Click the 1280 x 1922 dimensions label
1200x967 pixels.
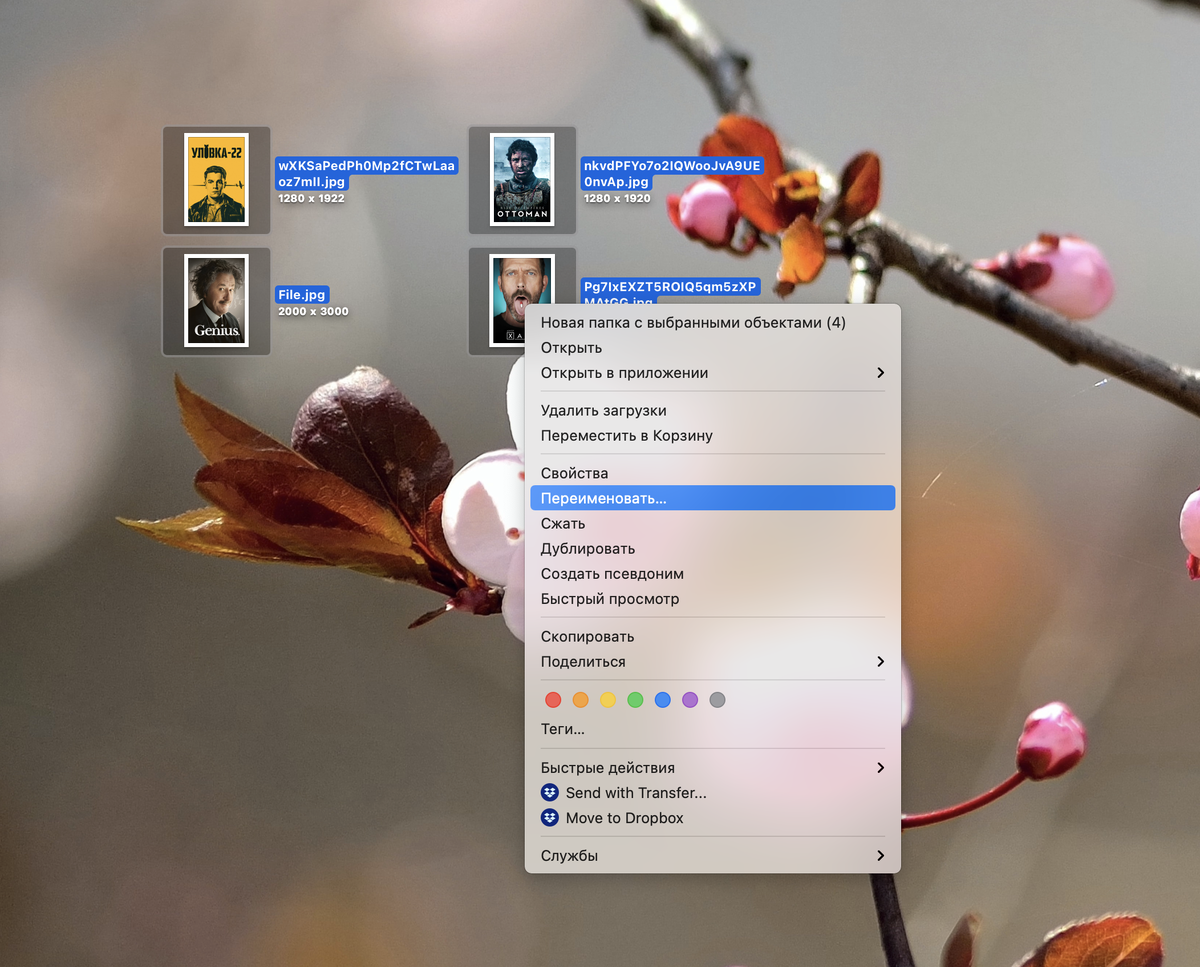[311, 199]
